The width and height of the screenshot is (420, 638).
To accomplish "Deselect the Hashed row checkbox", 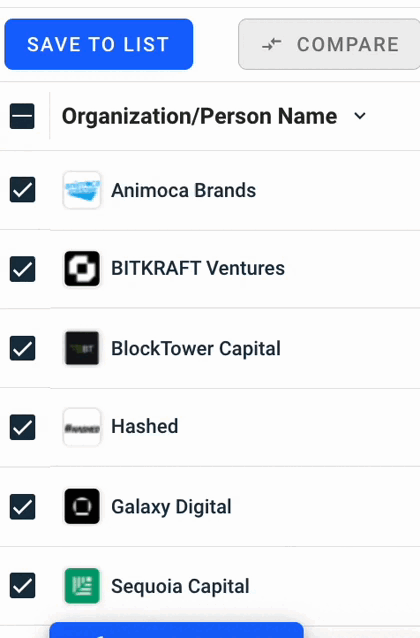I will (22, 427).
